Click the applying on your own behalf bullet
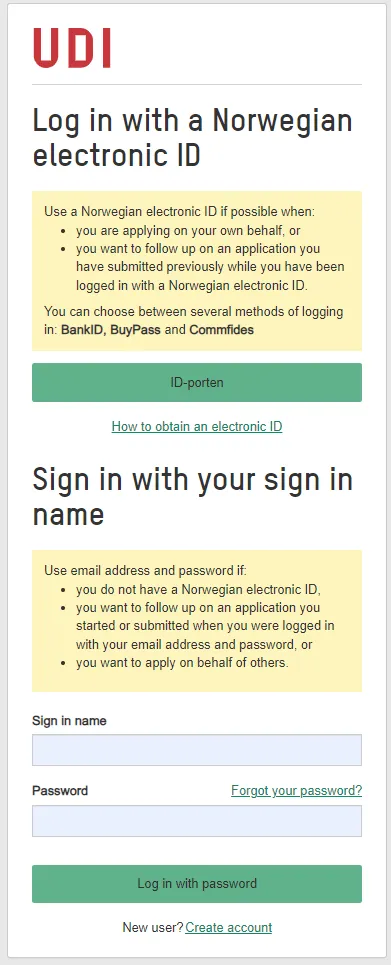Viewport: 391px width, 965px height. pos(188,231)
